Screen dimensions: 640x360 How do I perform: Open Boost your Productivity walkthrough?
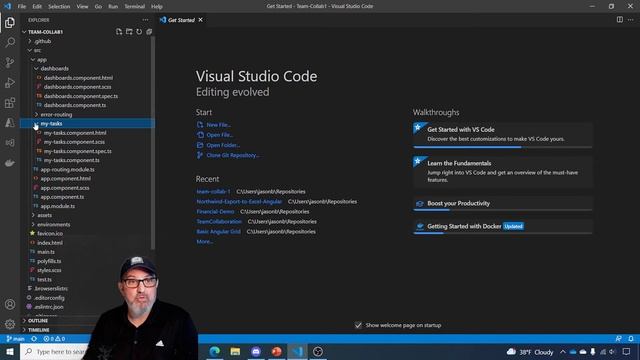click(502, 203)
